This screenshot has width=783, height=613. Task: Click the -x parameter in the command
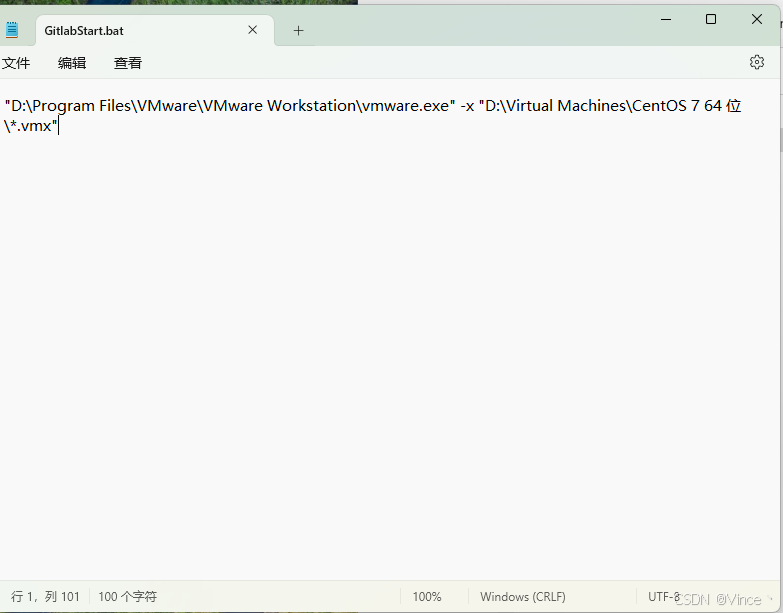(x=467, y=106)
